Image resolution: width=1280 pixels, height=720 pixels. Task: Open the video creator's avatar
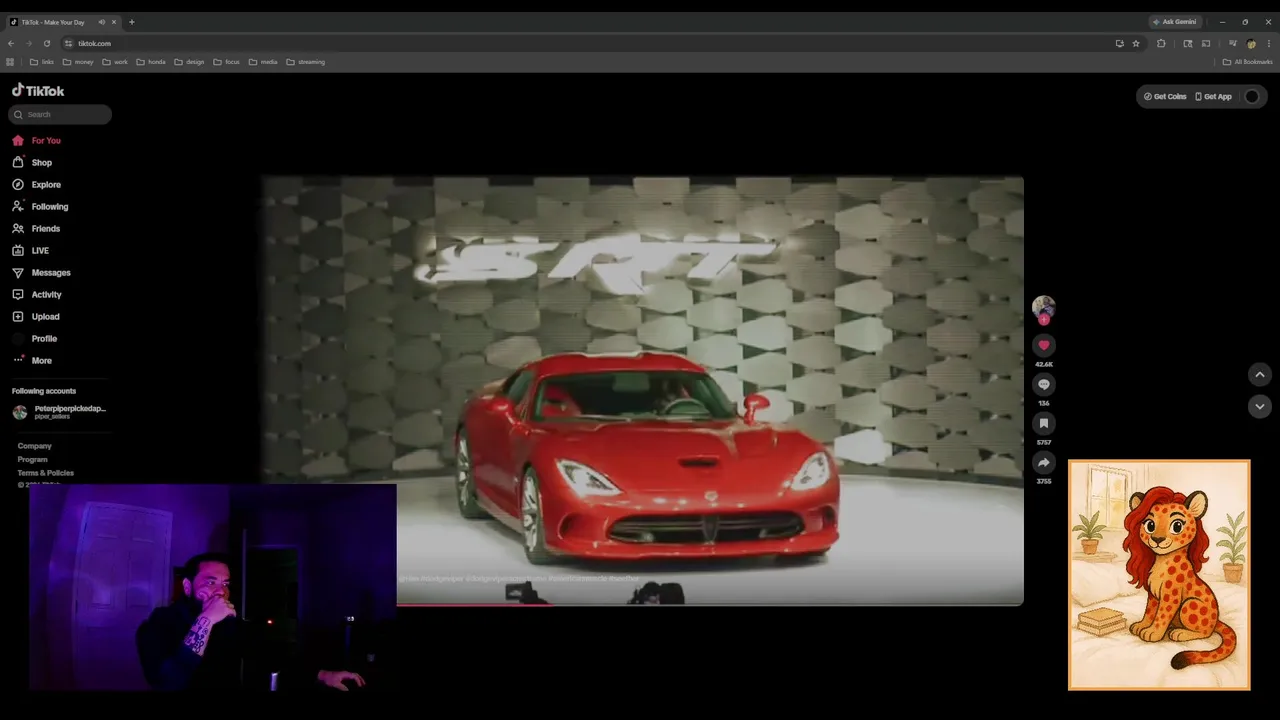(x=1043, y=306)
